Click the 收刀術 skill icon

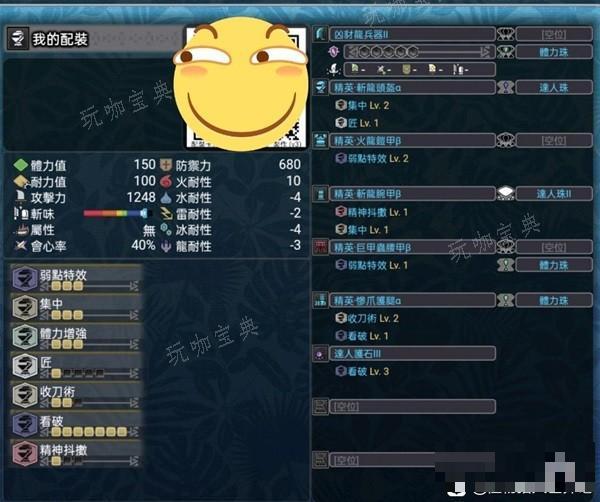24,395
